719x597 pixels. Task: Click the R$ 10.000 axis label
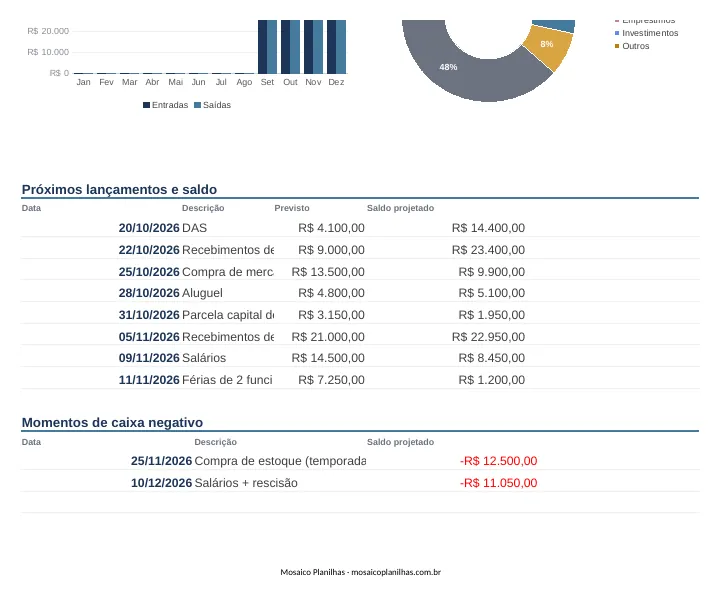48,52
